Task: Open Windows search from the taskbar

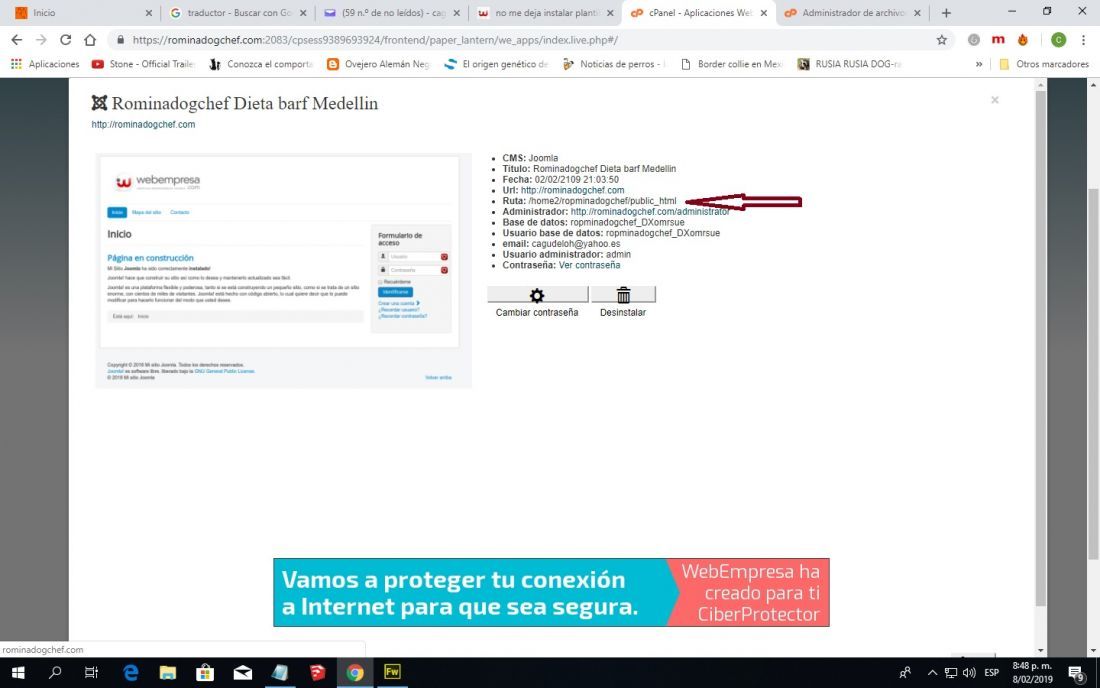Action: click(55, 673)
